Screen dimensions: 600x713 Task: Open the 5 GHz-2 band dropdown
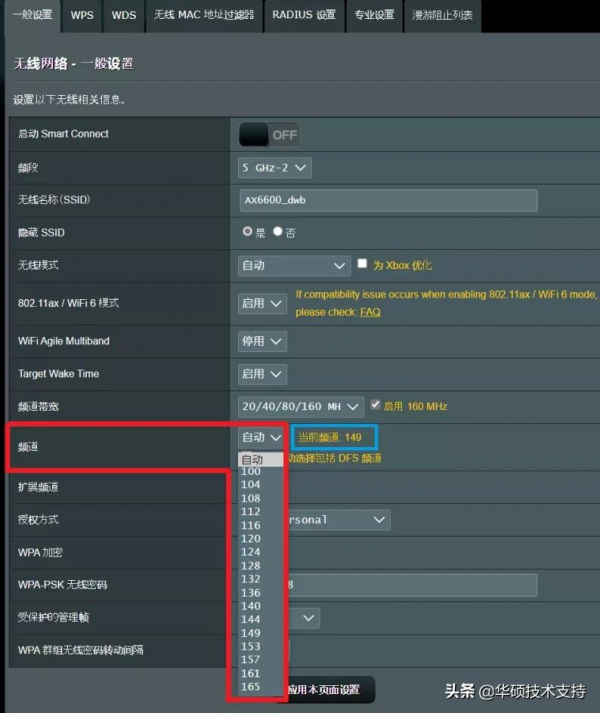tap(275, 167)
